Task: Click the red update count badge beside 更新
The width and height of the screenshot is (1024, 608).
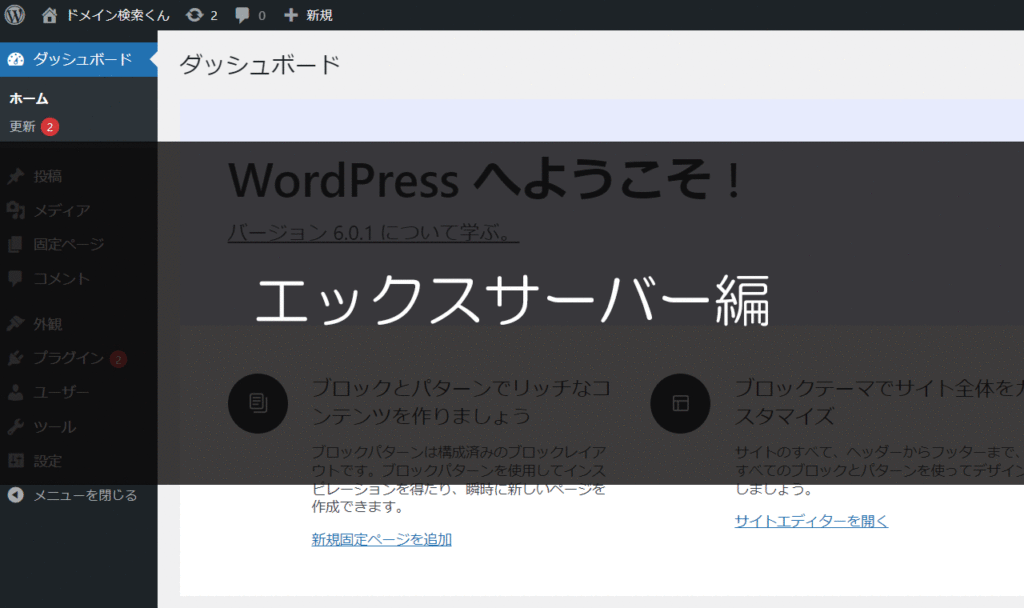Action: [x=50, y=127]
